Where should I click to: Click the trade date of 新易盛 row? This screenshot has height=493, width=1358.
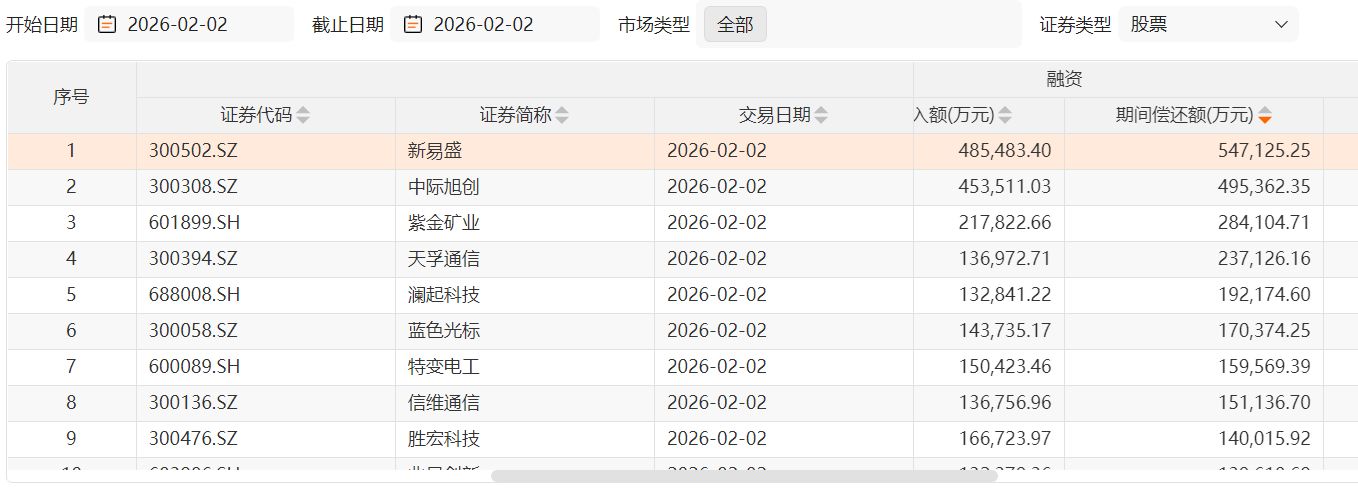tap(717, 152)
